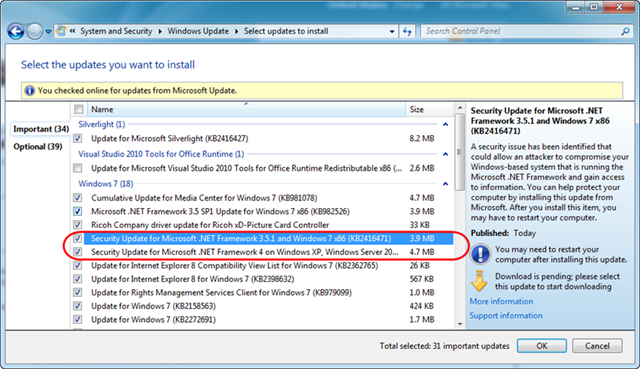Open the address bar history dropdown
The height and width of the screenshot is (369, 640).
coord(392,31)
